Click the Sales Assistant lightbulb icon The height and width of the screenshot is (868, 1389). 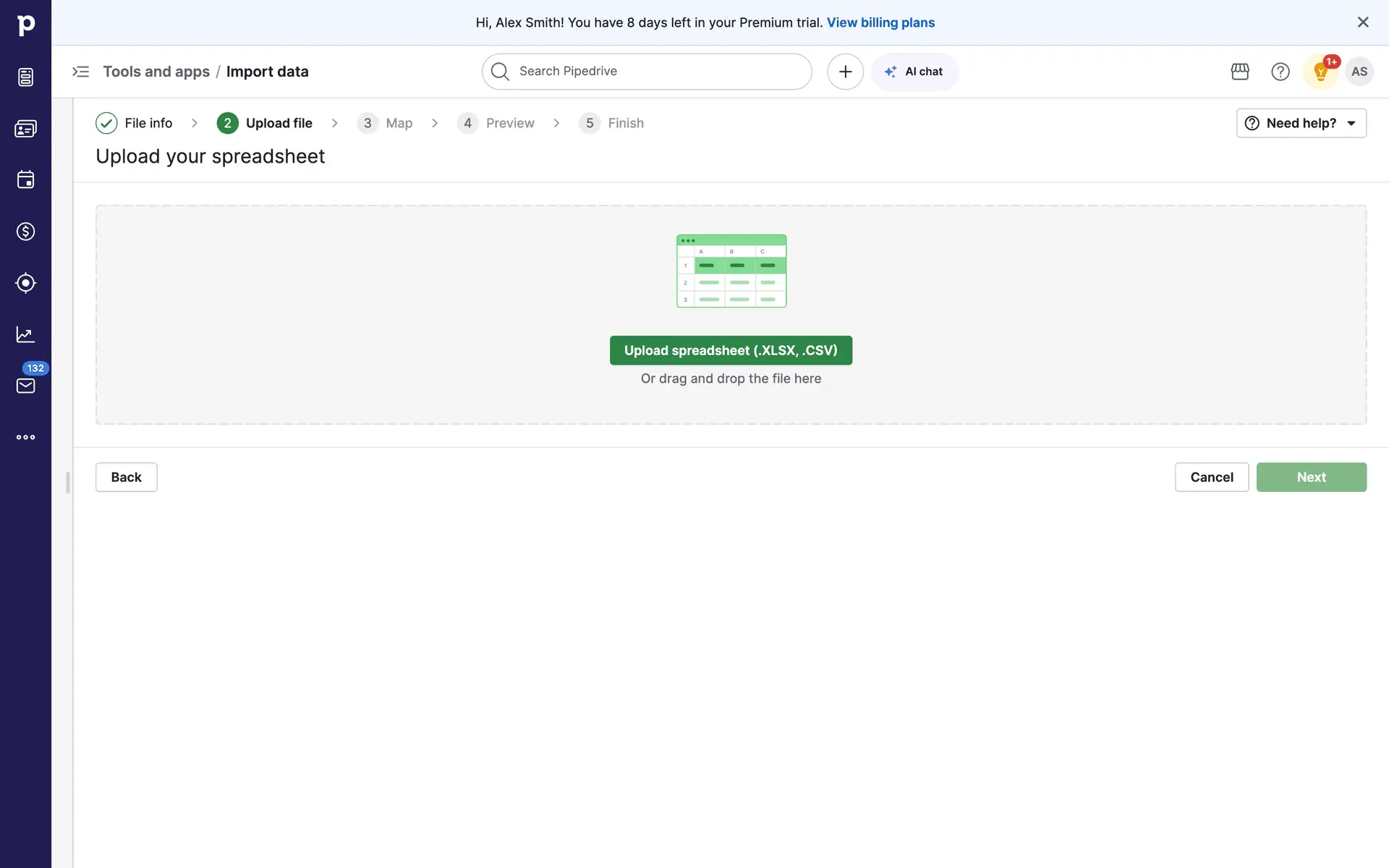pos(1320,72)
